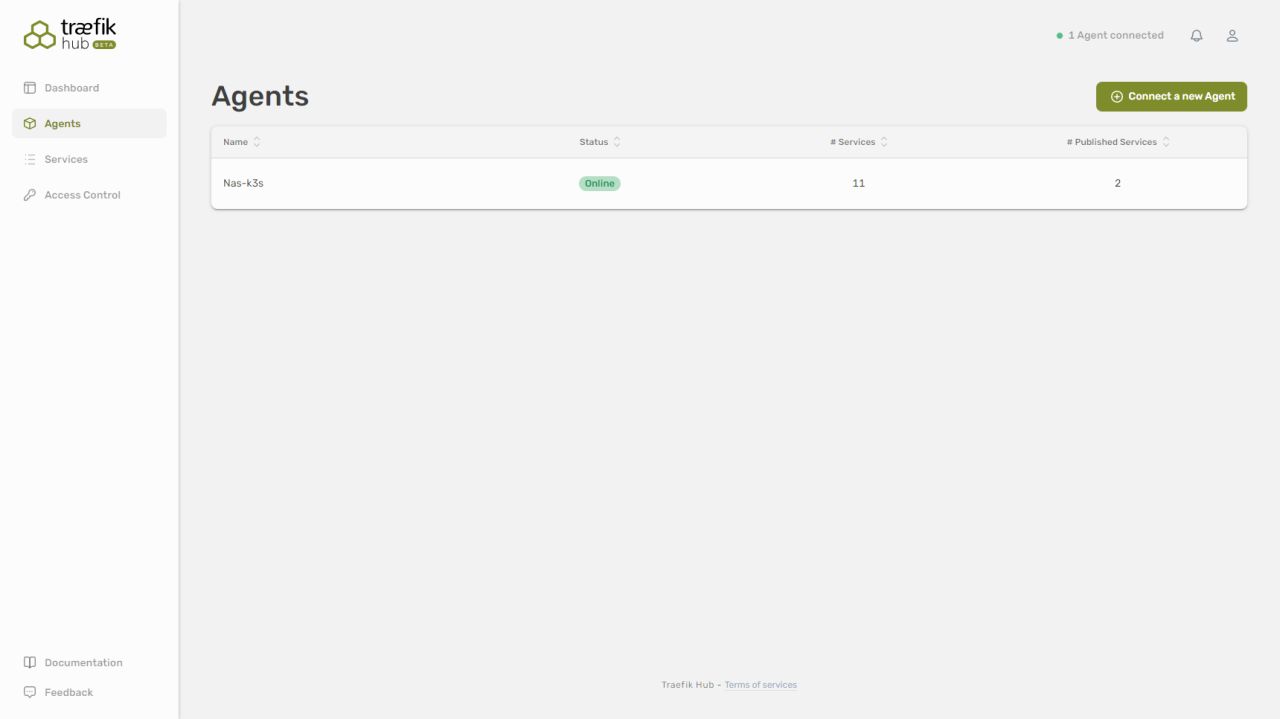Click the Feedback speech bubble icon

(30, 692)
